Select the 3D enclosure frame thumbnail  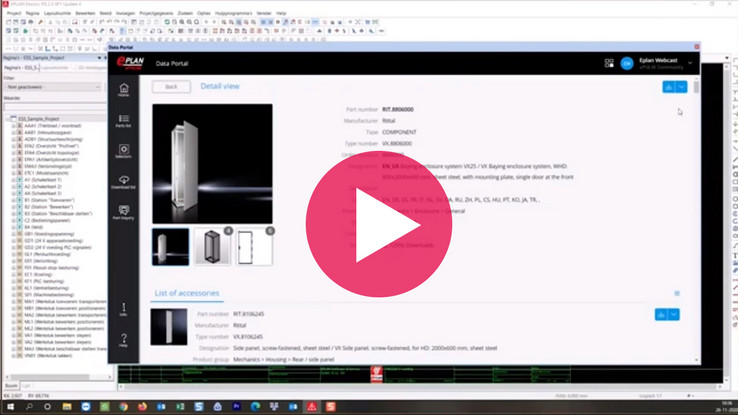click(212, 247)
